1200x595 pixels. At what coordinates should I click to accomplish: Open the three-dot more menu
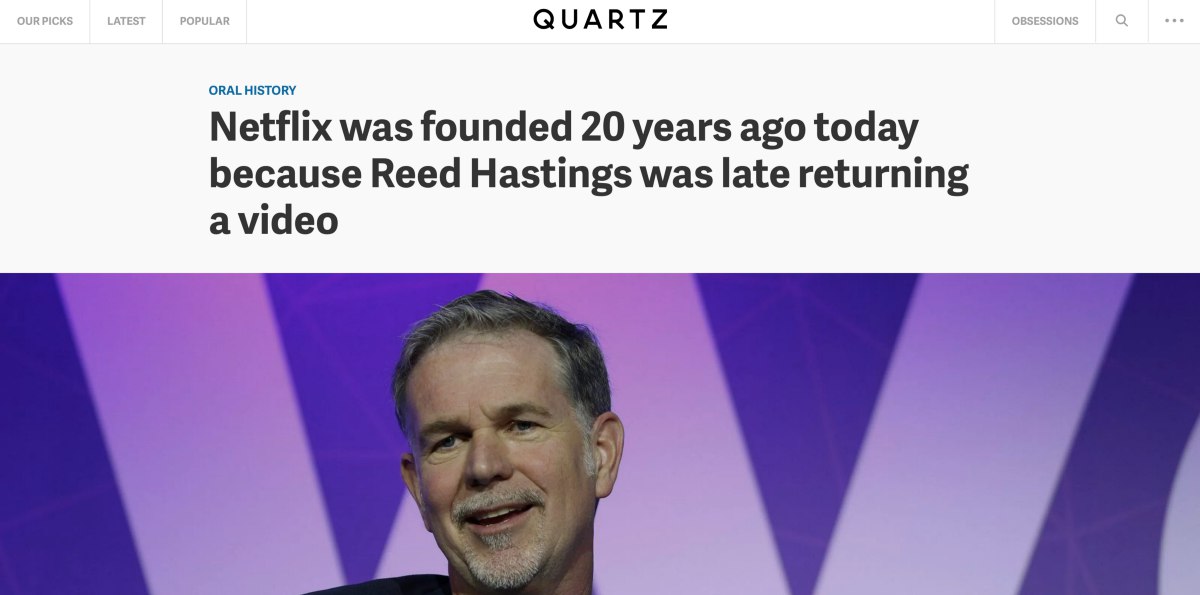tap(1174, 21)
